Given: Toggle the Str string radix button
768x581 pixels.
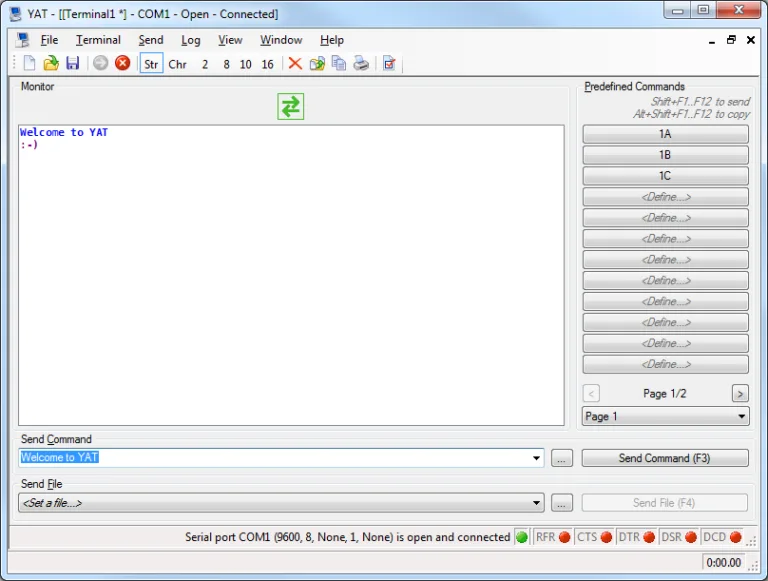Looking at the screenshot, I should (151, 64).
